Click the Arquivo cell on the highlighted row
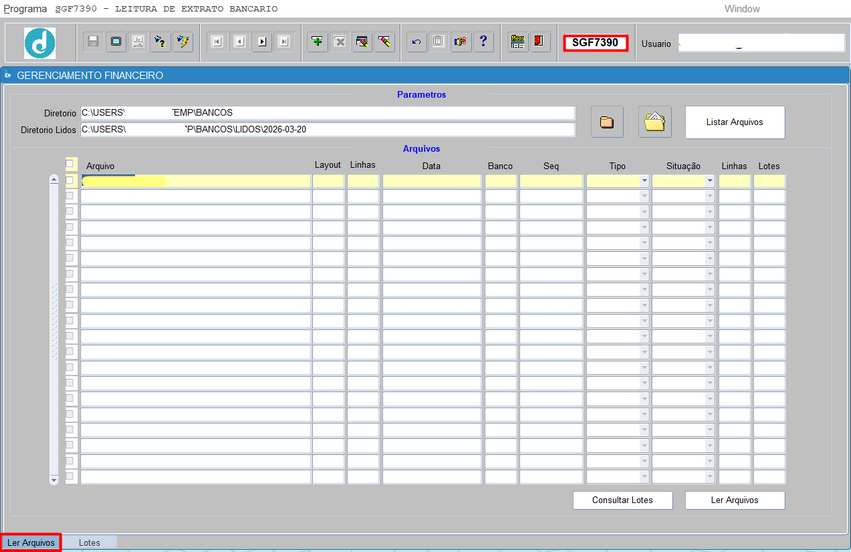851x552 pixels. pos(195,181)
